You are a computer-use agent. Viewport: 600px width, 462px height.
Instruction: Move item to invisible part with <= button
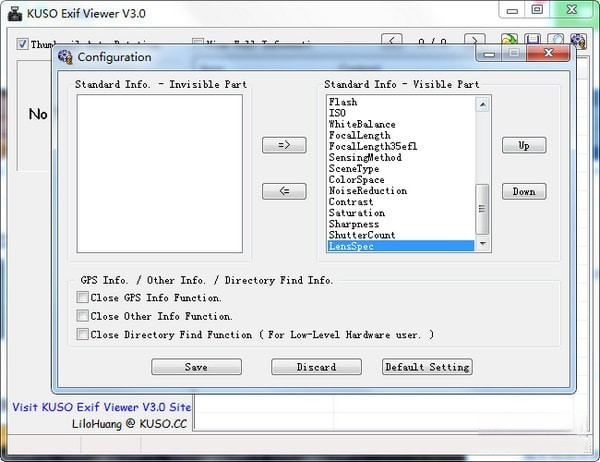(284, 191)
